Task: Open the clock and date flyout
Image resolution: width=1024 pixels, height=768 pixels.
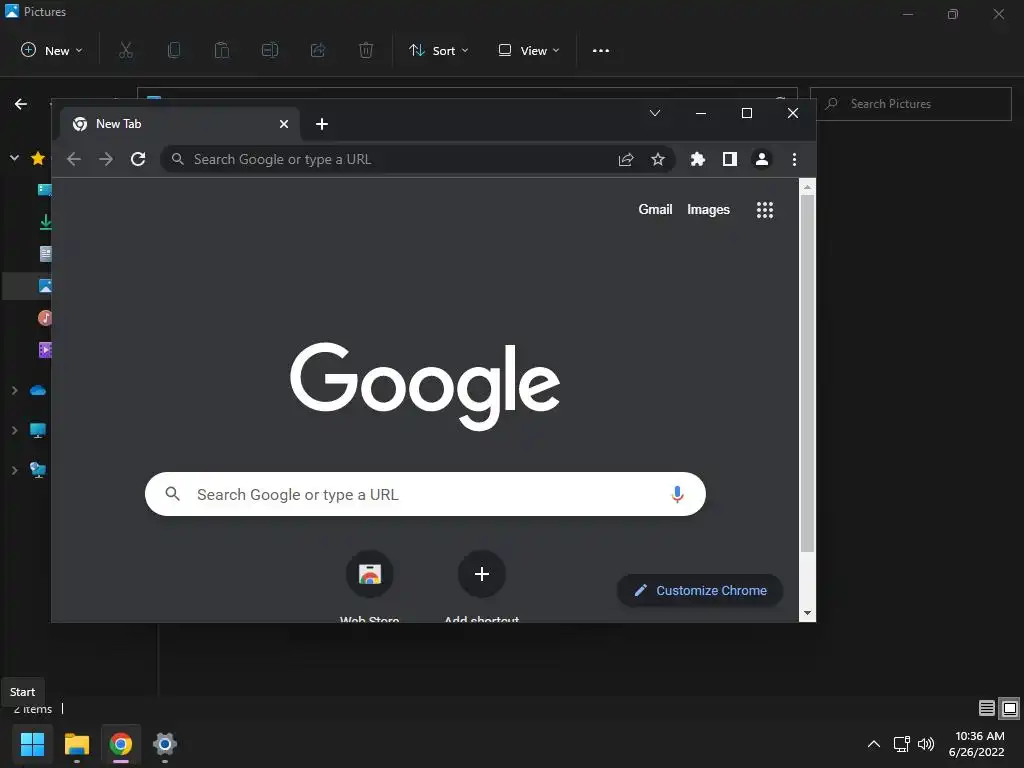Action: coord(977,744)
